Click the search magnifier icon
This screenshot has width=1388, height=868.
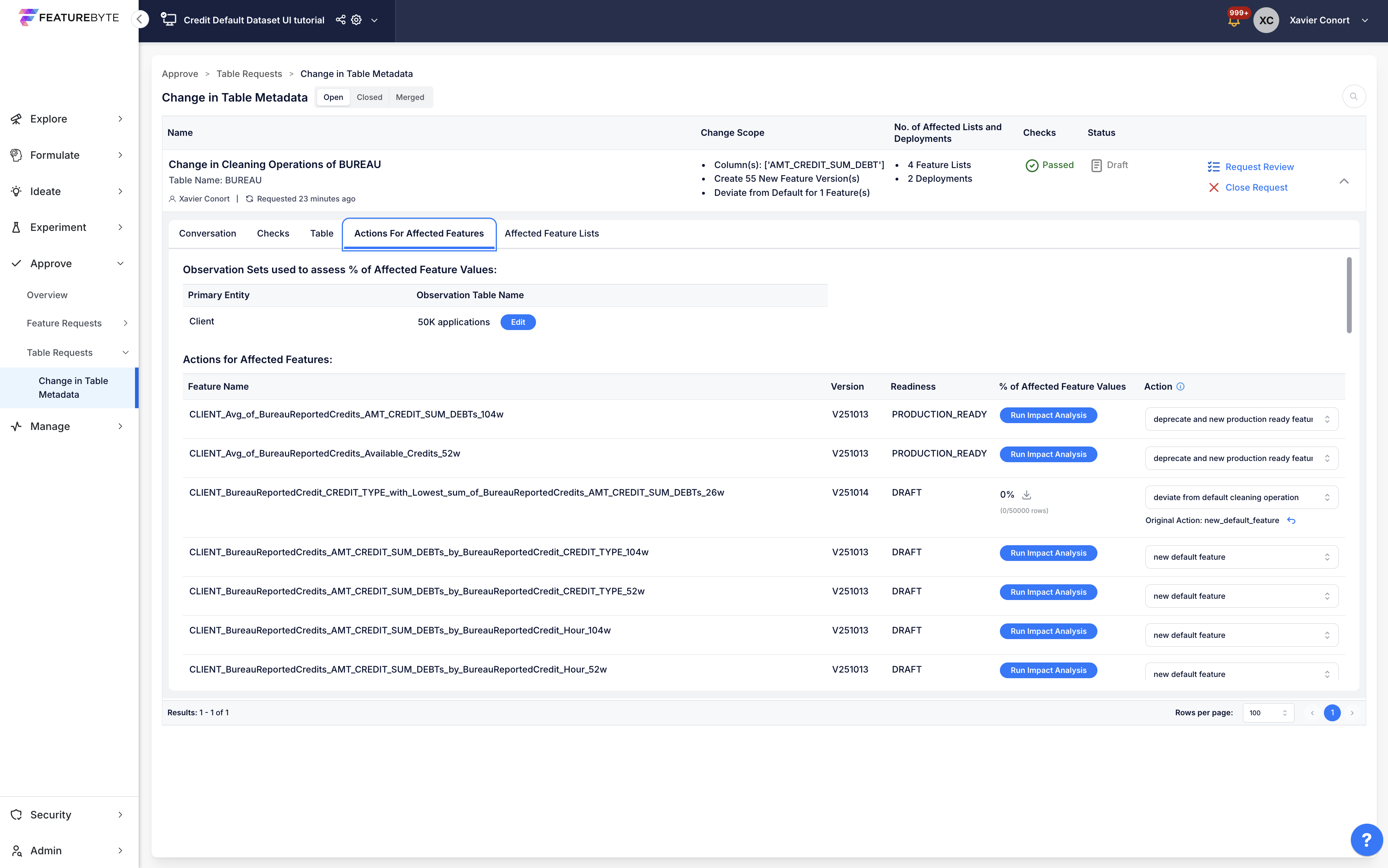click(x=1354, y=96)
